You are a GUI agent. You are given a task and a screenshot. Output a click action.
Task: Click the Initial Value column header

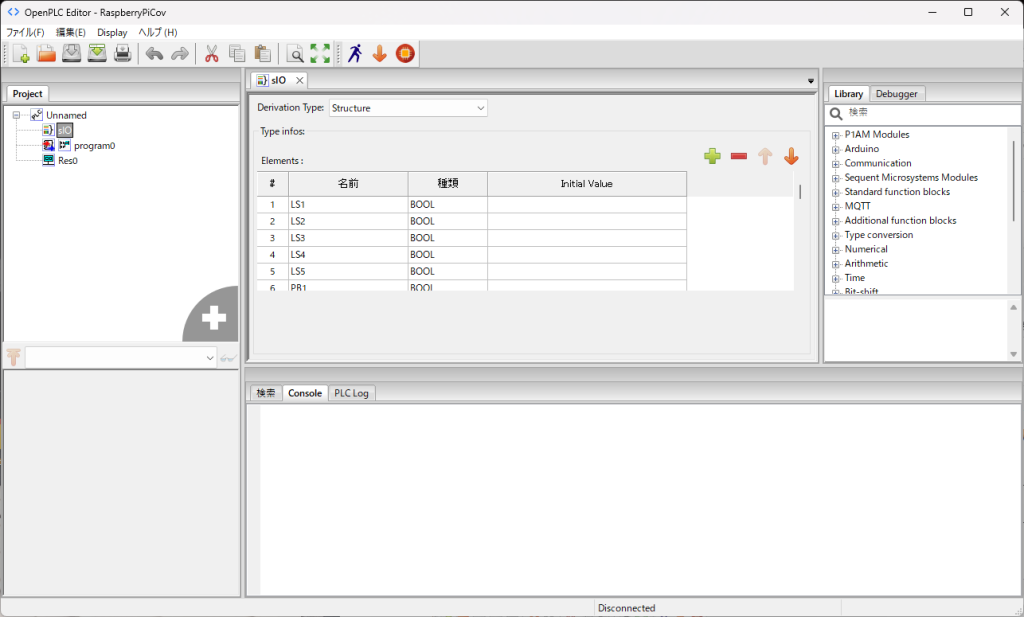(x=586, y=183)
